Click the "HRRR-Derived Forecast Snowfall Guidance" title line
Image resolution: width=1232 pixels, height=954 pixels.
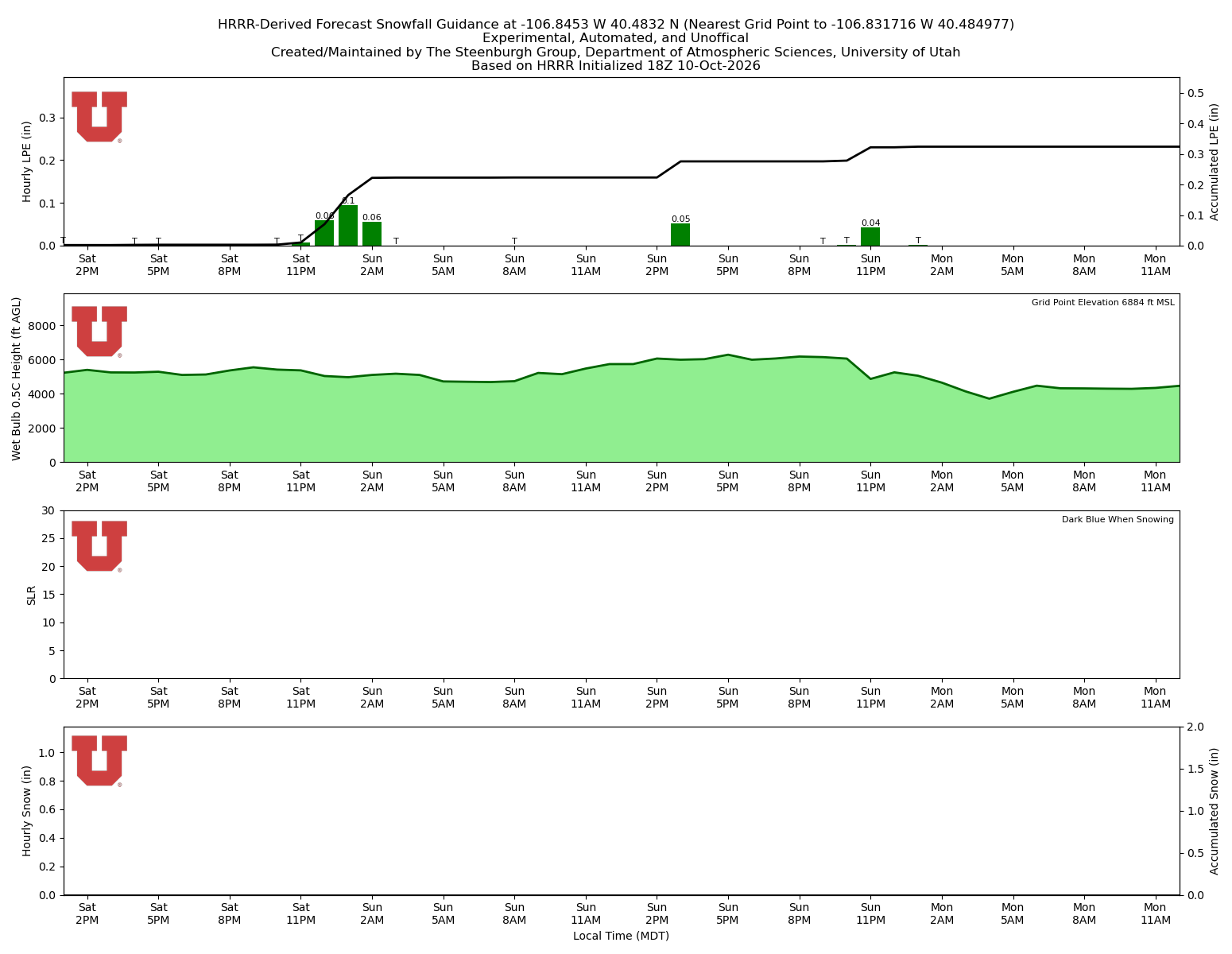coord(616,25)
